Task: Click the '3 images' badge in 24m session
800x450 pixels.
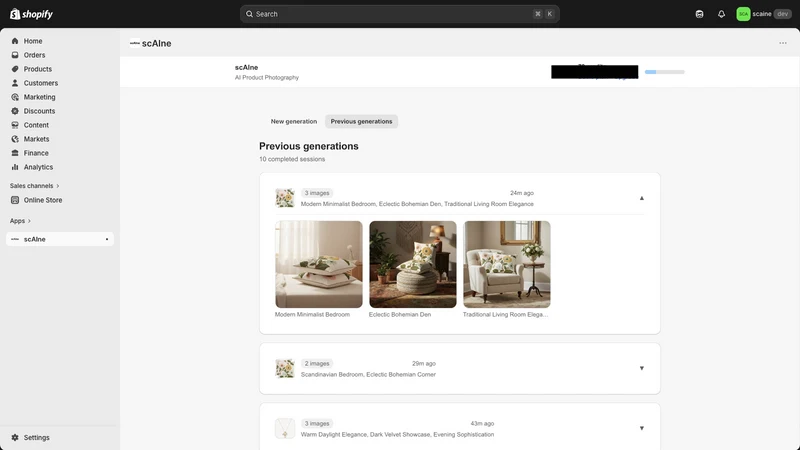Action: [317, 193]
